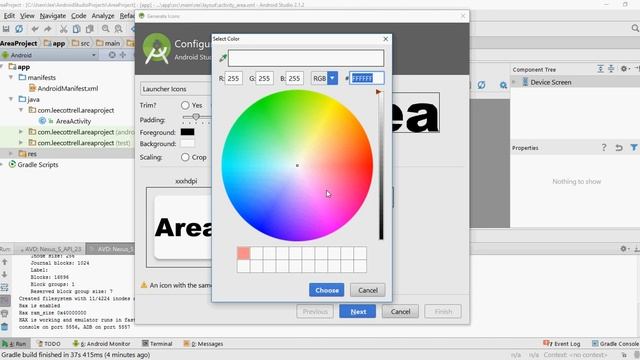
Task: Expand the res folder
Action: [x=11, y=154]
